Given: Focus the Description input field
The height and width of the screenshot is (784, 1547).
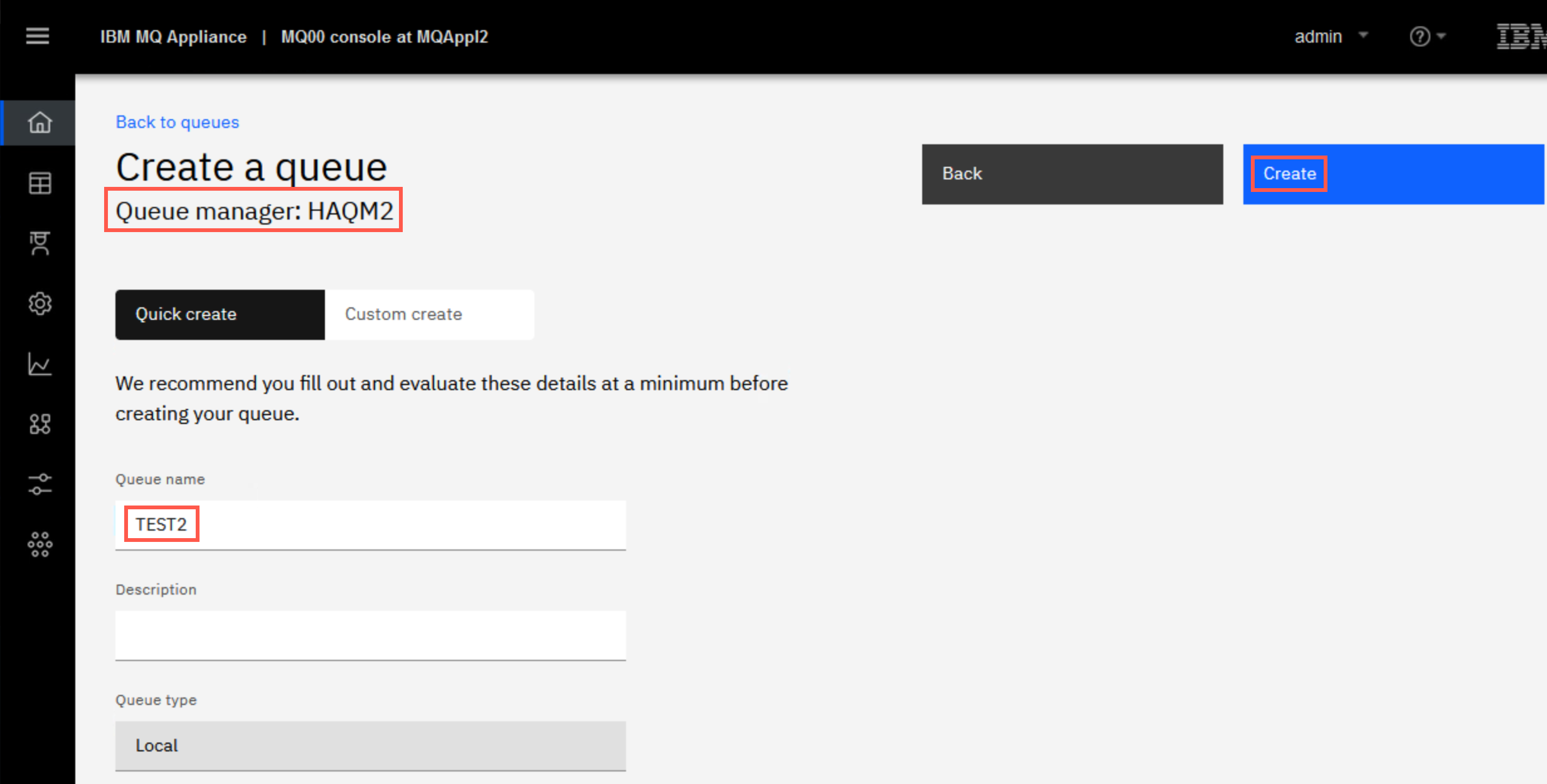Looking at the screenshot, I should (x=370, y=635).
